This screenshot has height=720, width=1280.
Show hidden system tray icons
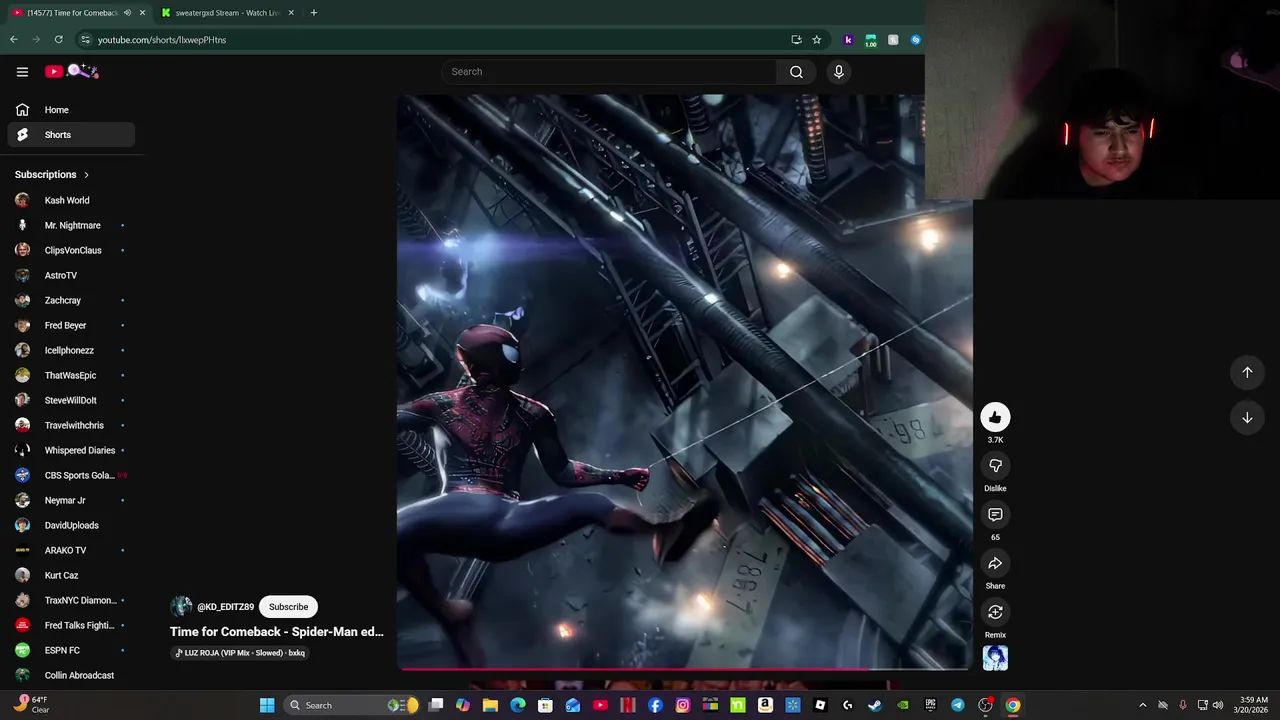[1143, 705]
